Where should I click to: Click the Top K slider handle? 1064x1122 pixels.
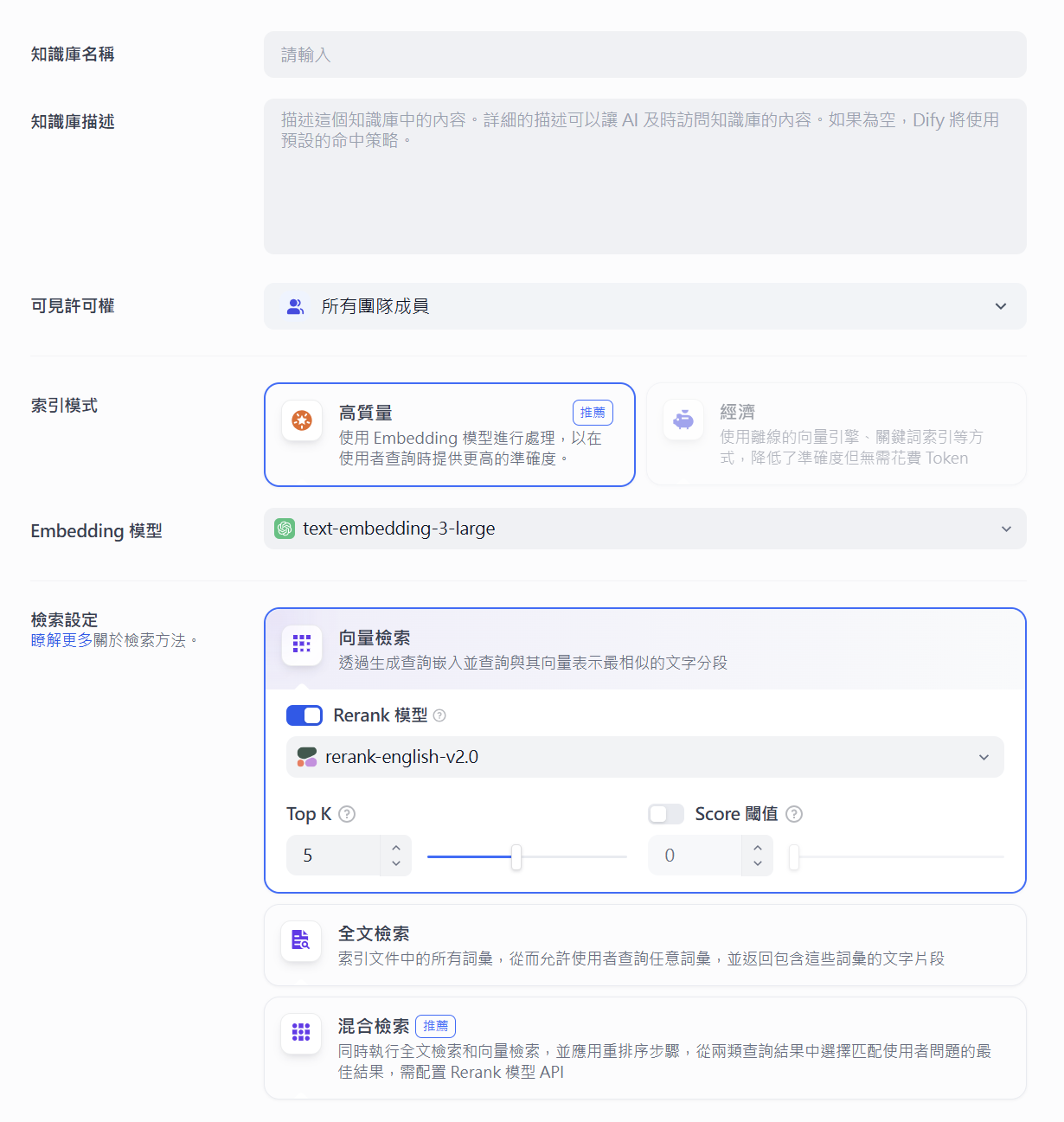516,856
